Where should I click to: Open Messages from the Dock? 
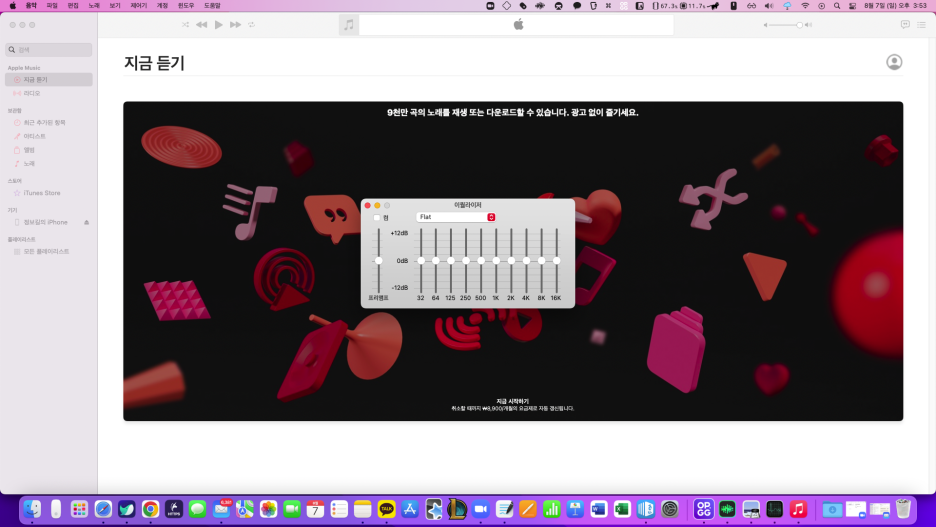tap(198, 509)
